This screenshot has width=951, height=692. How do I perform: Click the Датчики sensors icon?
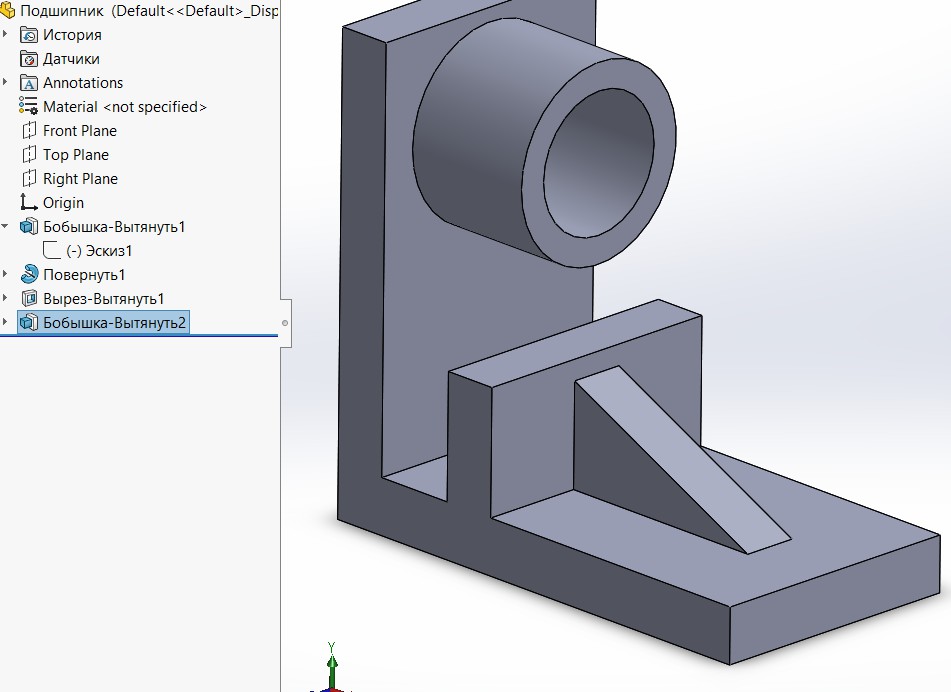[29, 59]
